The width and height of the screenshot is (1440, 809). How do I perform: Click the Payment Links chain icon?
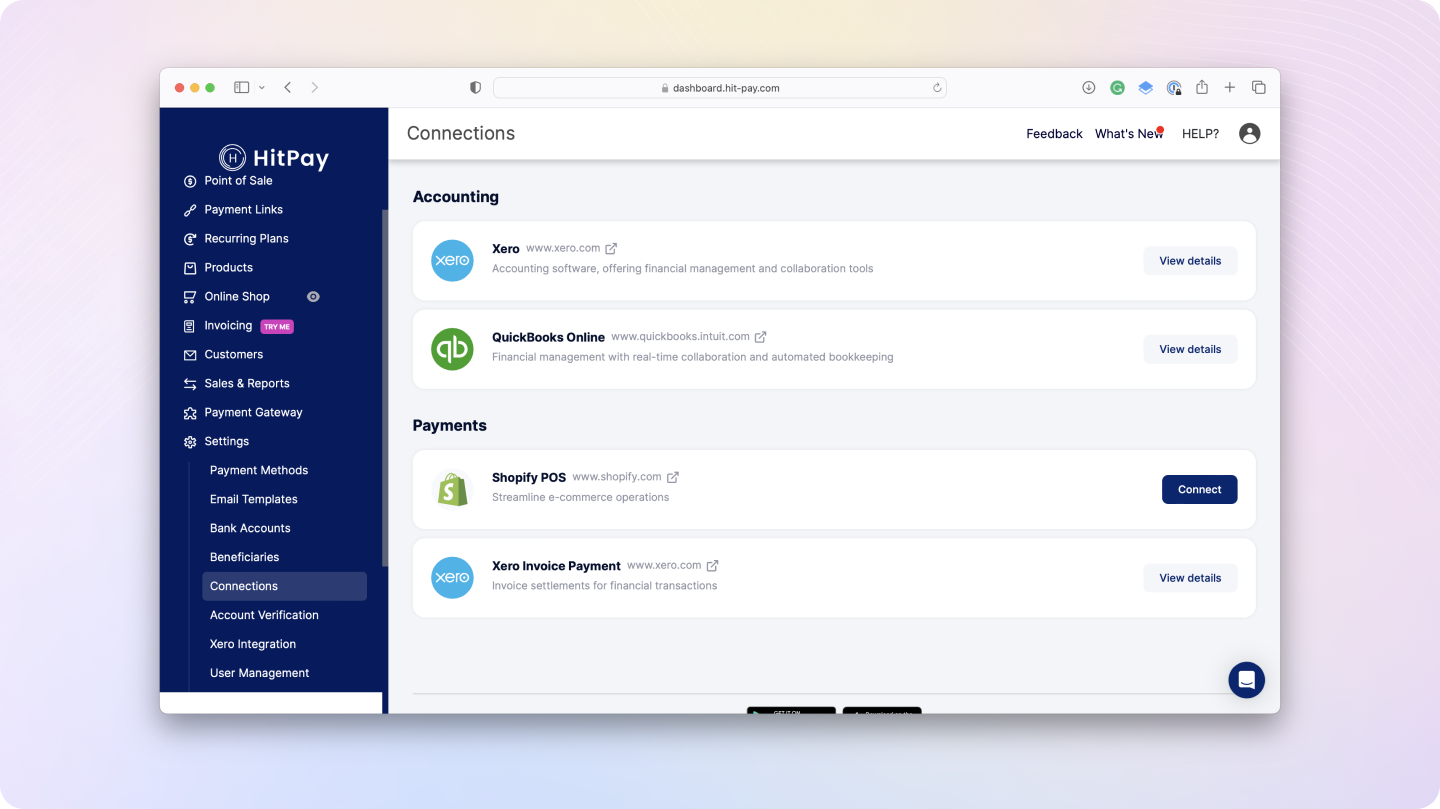[x=190, y=211]
